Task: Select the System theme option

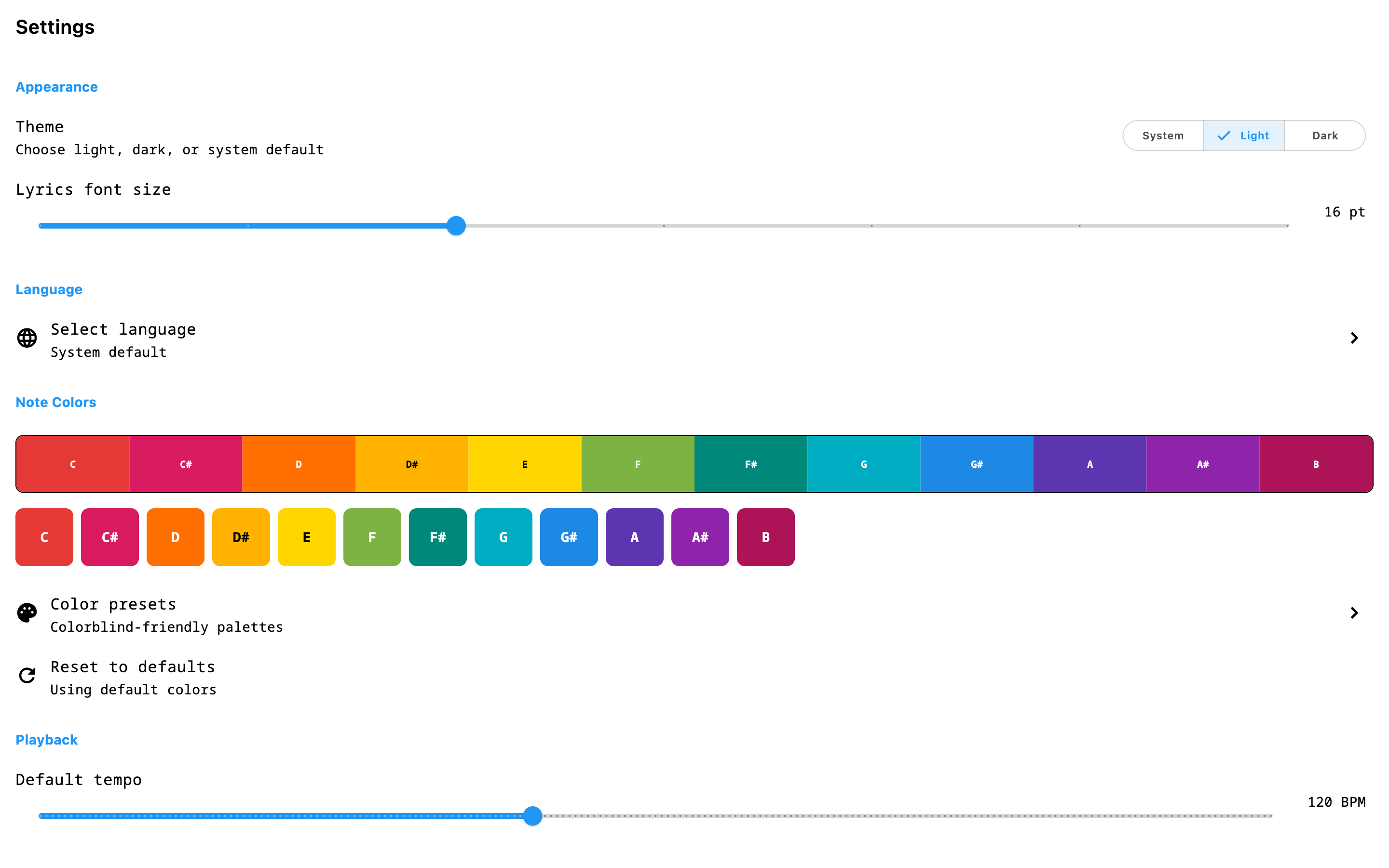Action: tap(1162, 136)
